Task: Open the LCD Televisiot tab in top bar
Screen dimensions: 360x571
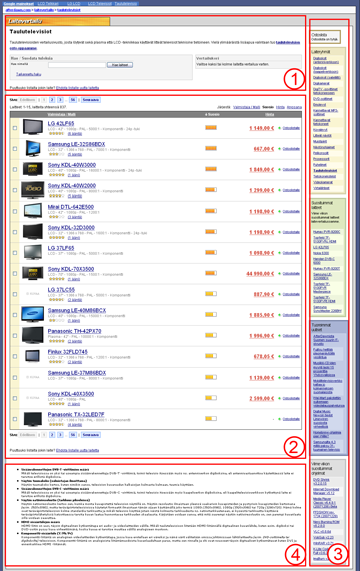Action: [x=99, y=3]
